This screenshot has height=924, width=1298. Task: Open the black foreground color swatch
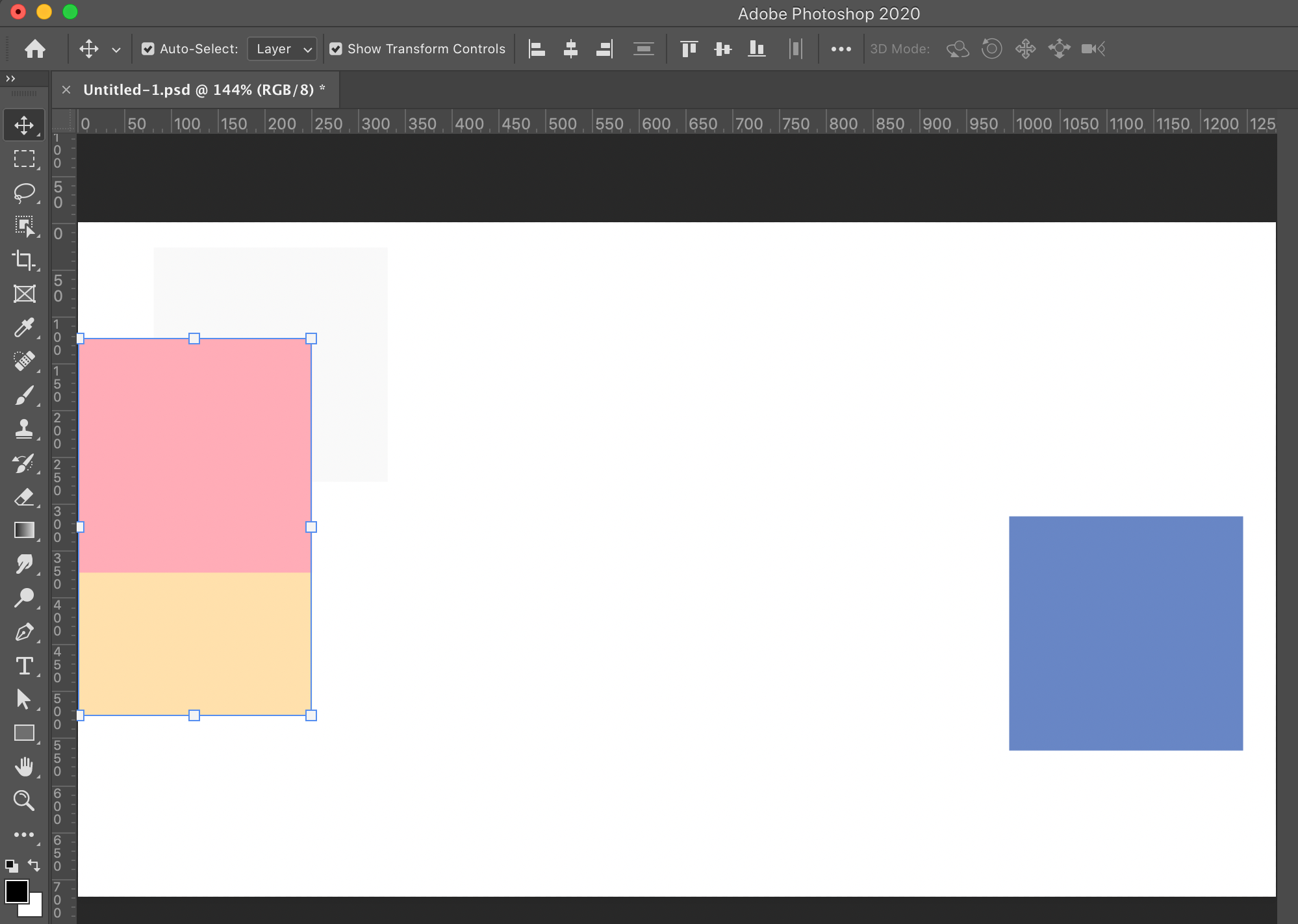tap(16, 890)
